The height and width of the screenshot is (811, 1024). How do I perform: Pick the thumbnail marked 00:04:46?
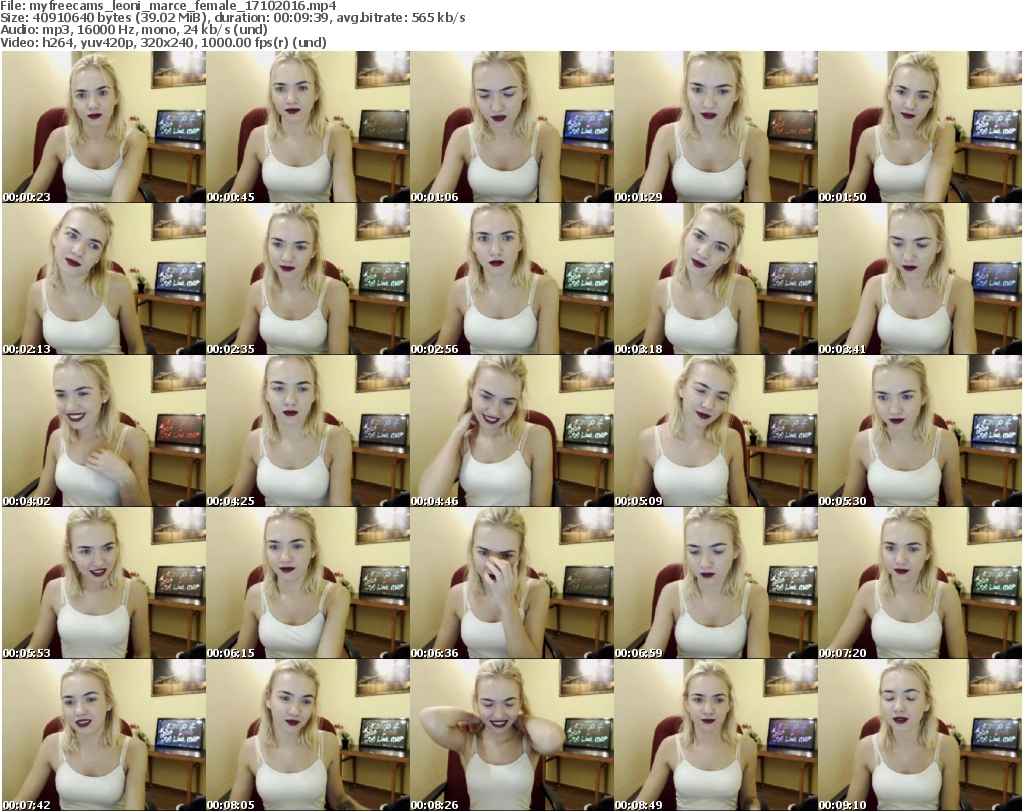coord(512,431)
